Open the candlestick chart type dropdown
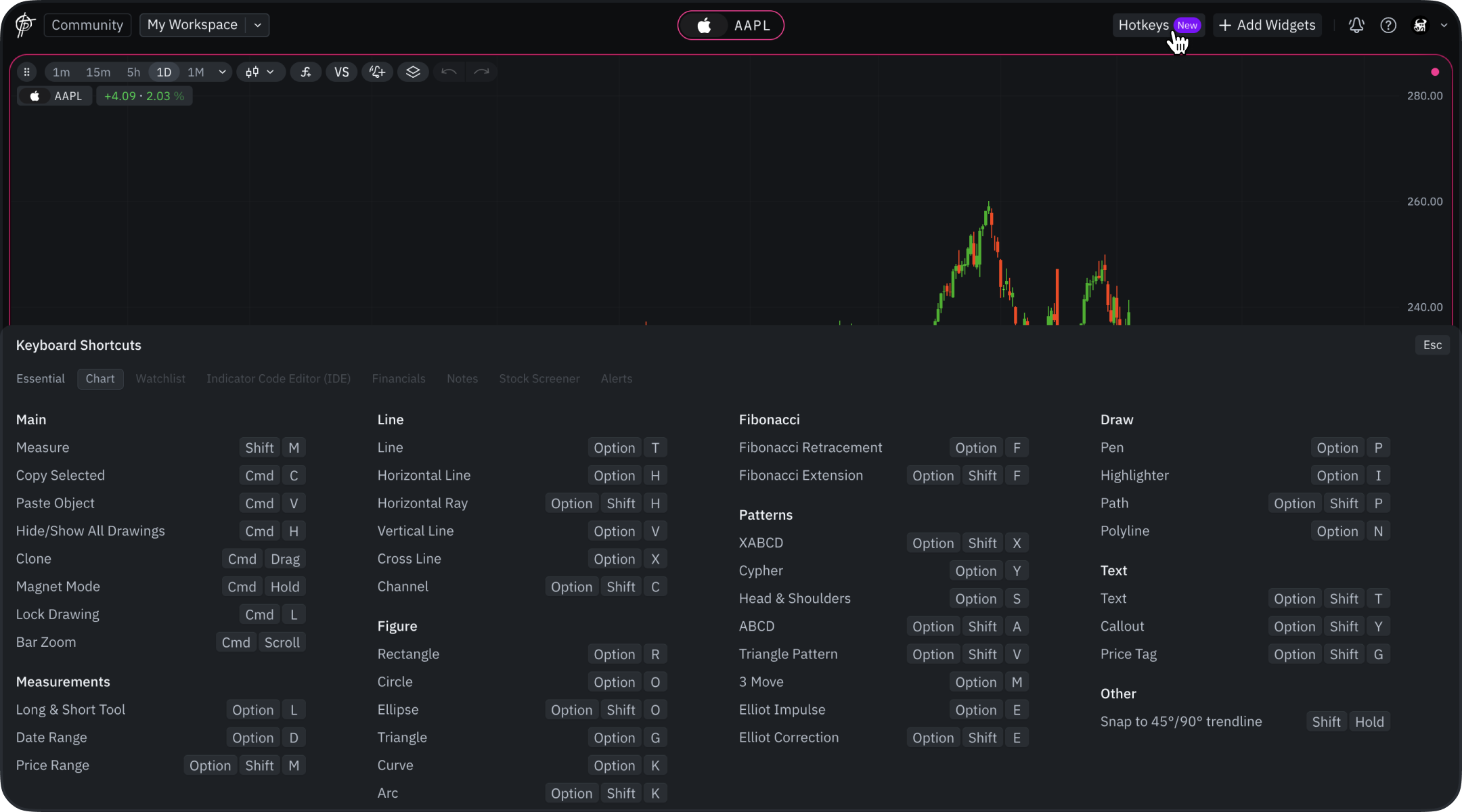The height and width of the screenshot is (812, 1462). 260,72
